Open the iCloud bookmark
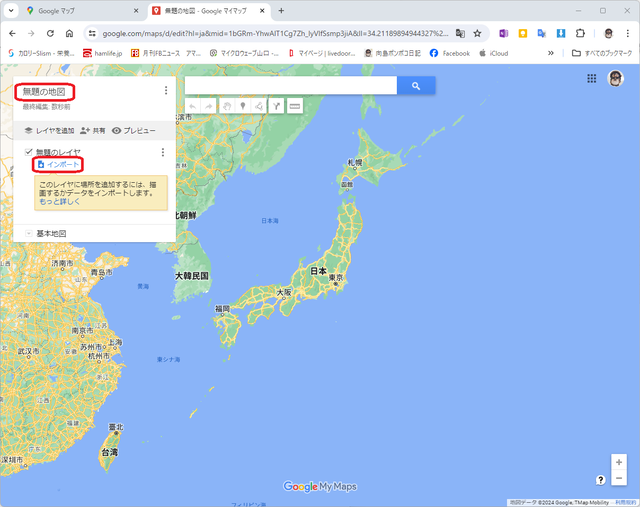The image size is (640, 507). 493,53
